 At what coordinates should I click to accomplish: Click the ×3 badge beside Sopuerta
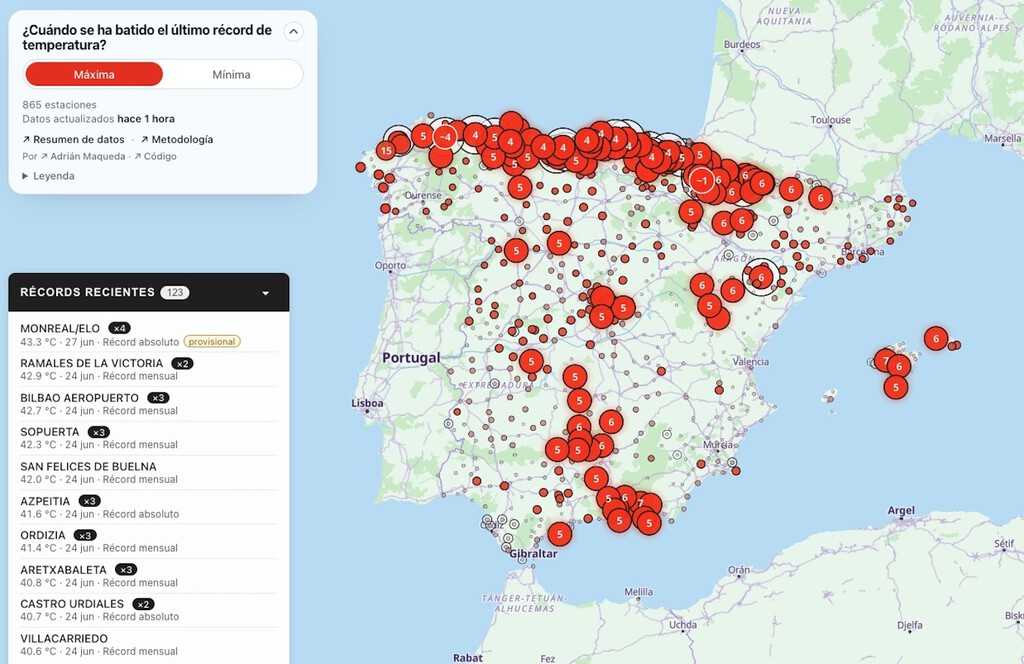[x=99, y=432]
